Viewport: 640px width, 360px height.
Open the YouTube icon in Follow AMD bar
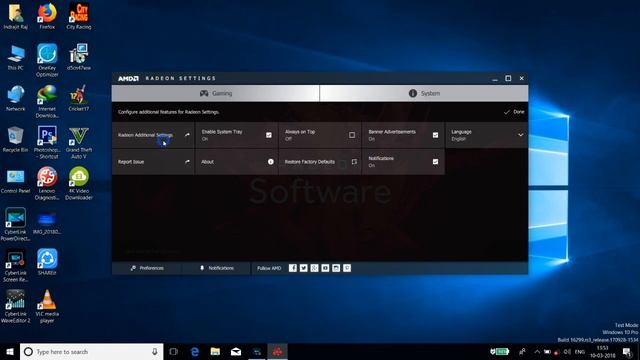tap(325, 268)
